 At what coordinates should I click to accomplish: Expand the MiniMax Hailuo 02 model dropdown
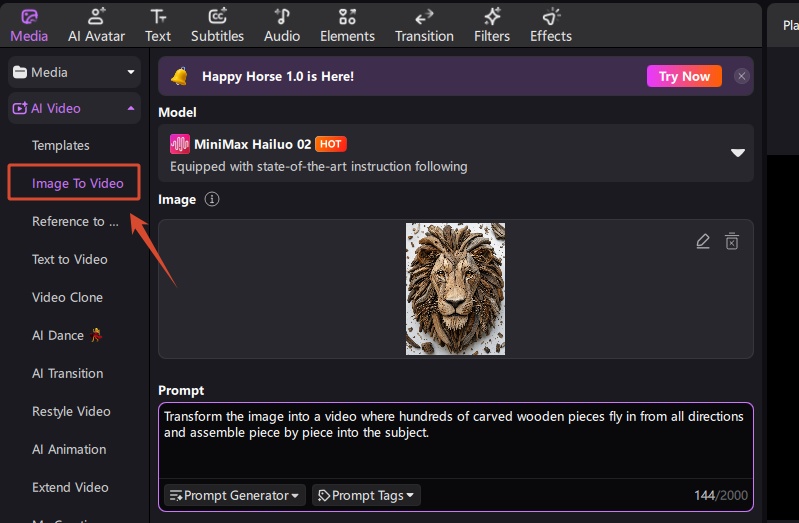click(x=737, y=152)
